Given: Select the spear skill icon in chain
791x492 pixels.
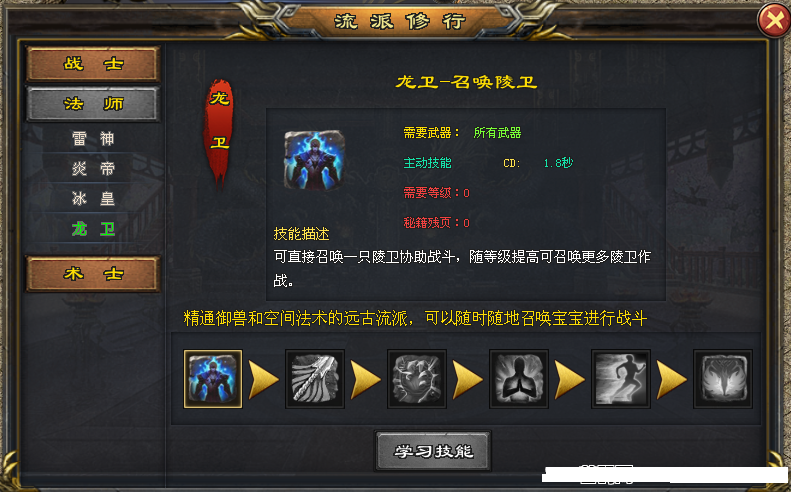Looking at the screenshot, I should click(x=315, y=379).
